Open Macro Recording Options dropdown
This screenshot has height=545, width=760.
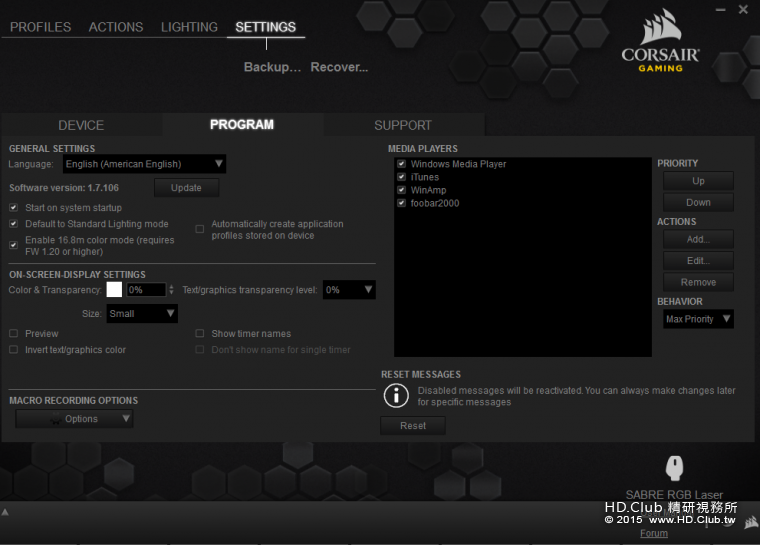coord(74,419)
